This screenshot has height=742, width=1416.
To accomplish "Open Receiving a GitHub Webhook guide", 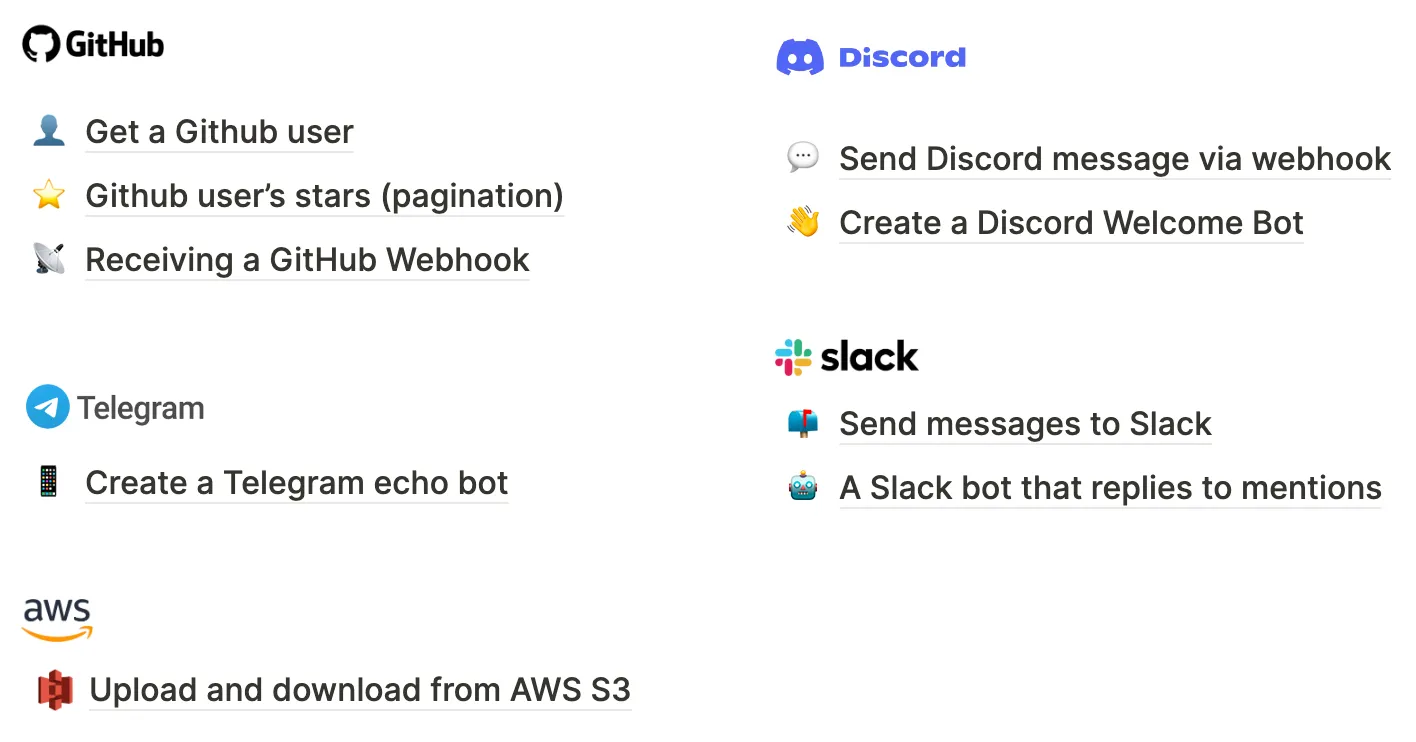I will pyautogui.click(x=307, y=260).
